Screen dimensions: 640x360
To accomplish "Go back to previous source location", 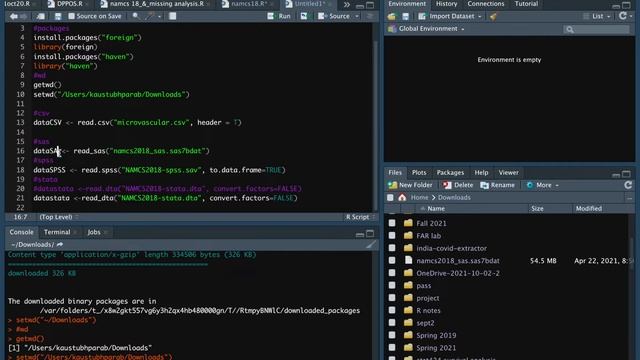I will point(13,16).
